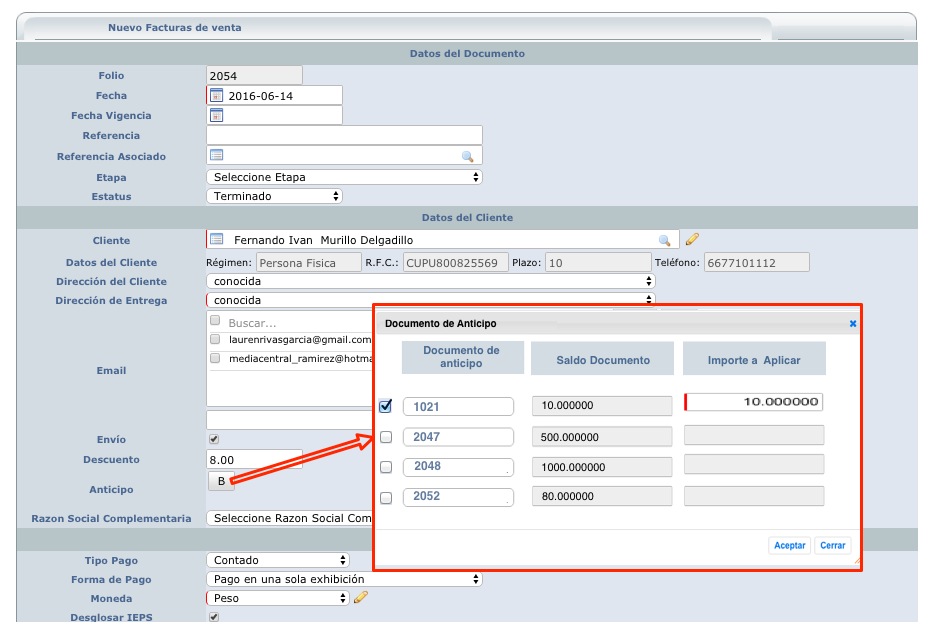
Task: Click the Folio field showing 2054
Action: 254,75
